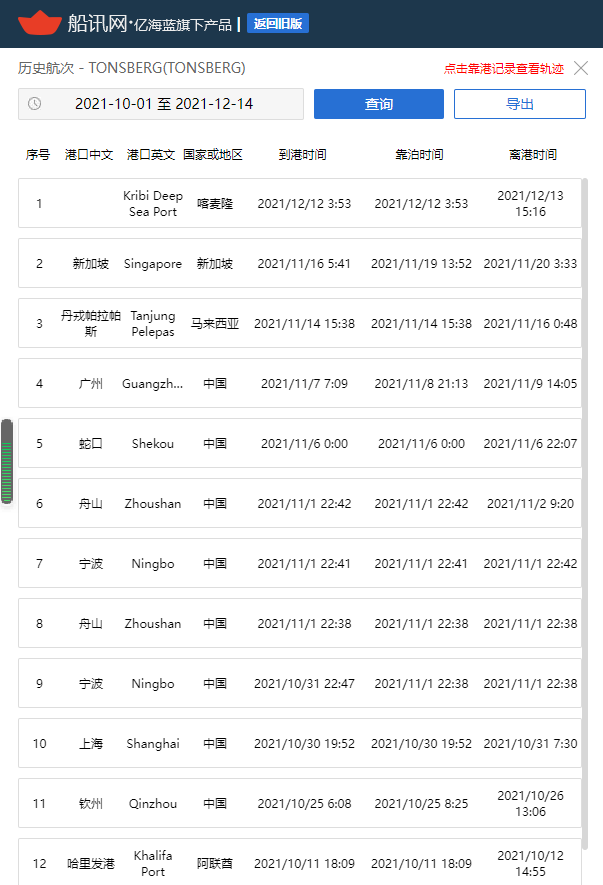
Task: Click the 离港时间 column header
Action: click(533, 155)
